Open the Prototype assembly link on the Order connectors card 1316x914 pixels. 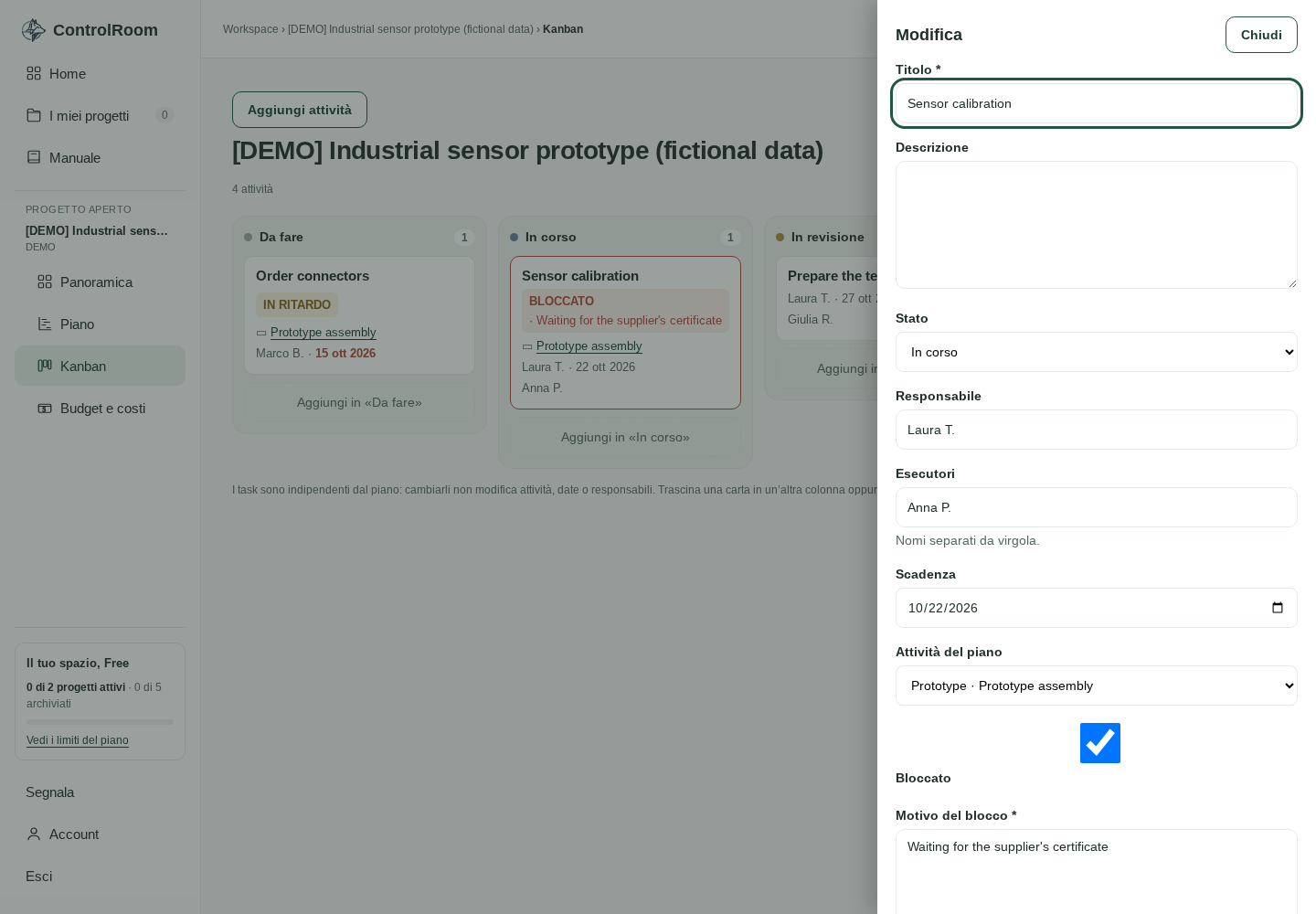(323, 333)
